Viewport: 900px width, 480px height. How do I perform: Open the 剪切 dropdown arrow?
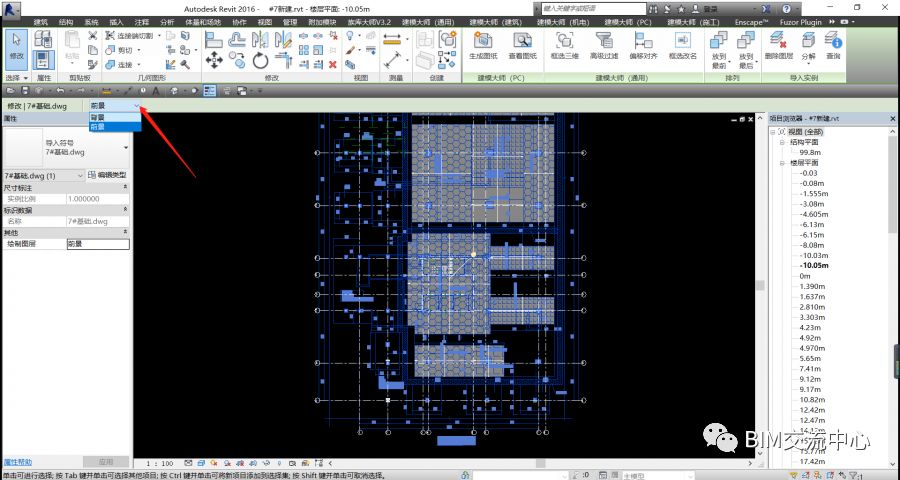pyautogui.click(x=139, y=51)
